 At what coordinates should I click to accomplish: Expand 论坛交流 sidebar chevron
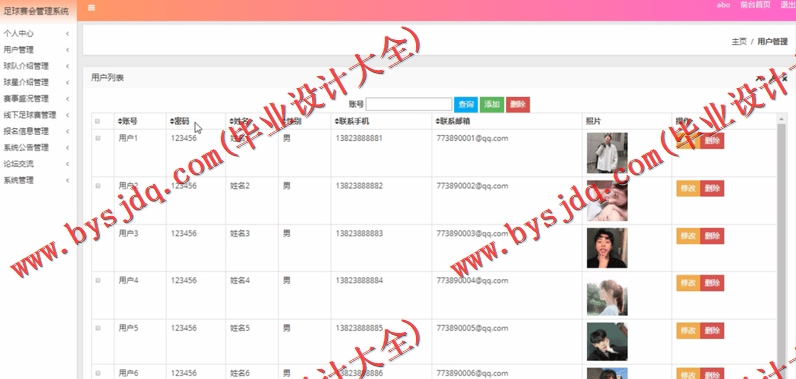(68, 164)
